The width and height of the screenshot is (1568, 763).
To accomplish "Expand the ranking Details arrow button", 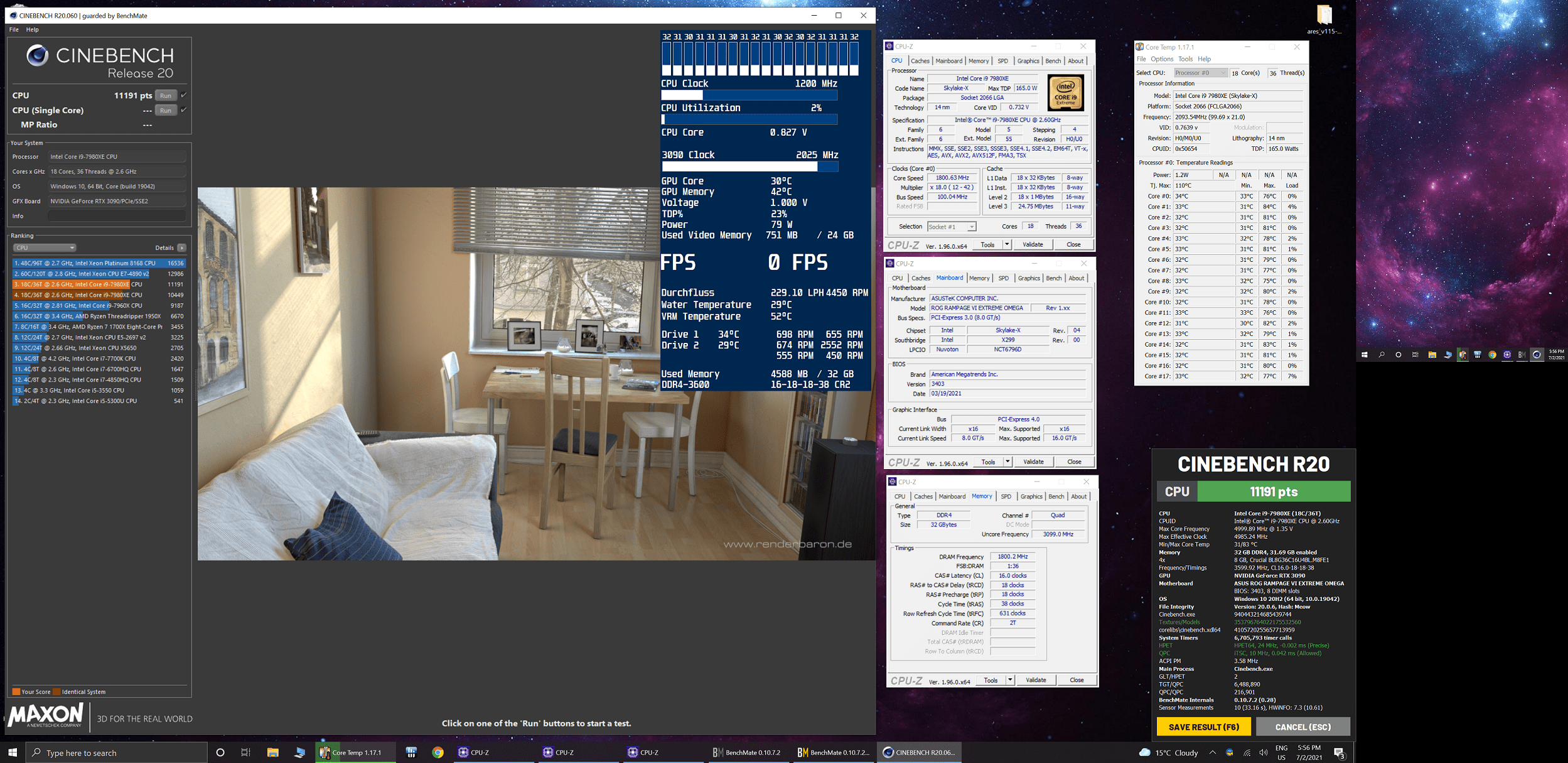I will (x=181, y=247).
